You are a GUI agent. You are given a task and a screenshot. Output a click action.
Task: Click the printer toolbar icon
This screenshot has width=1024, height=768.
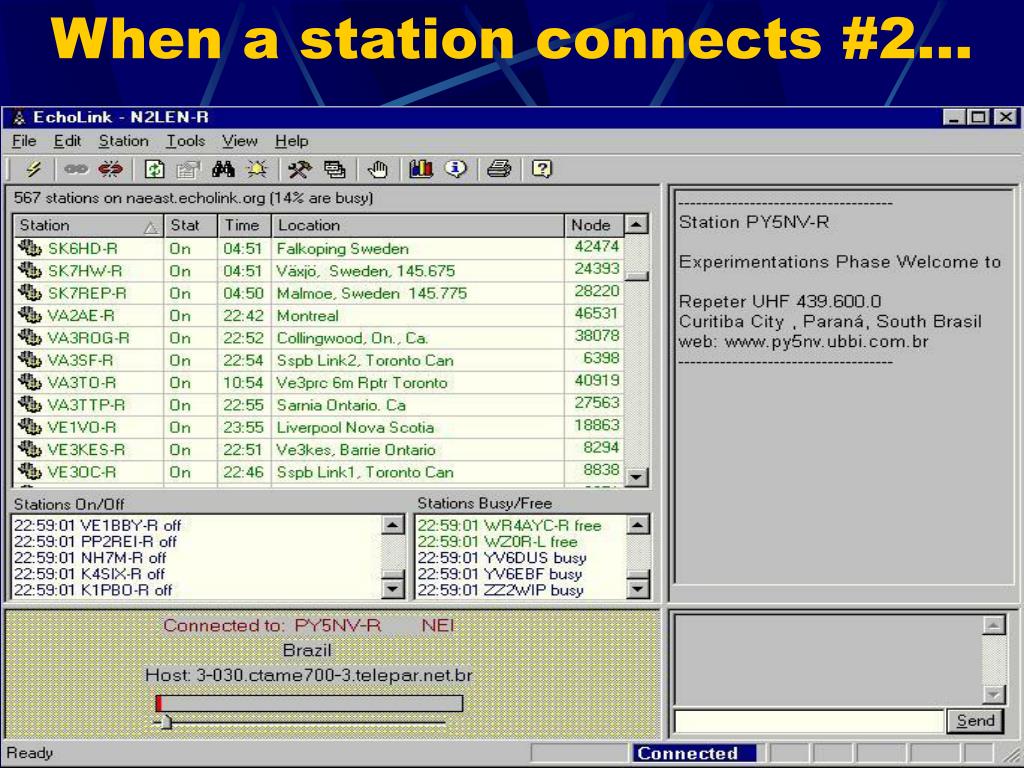pyautogui.click(x=499, y=170)
